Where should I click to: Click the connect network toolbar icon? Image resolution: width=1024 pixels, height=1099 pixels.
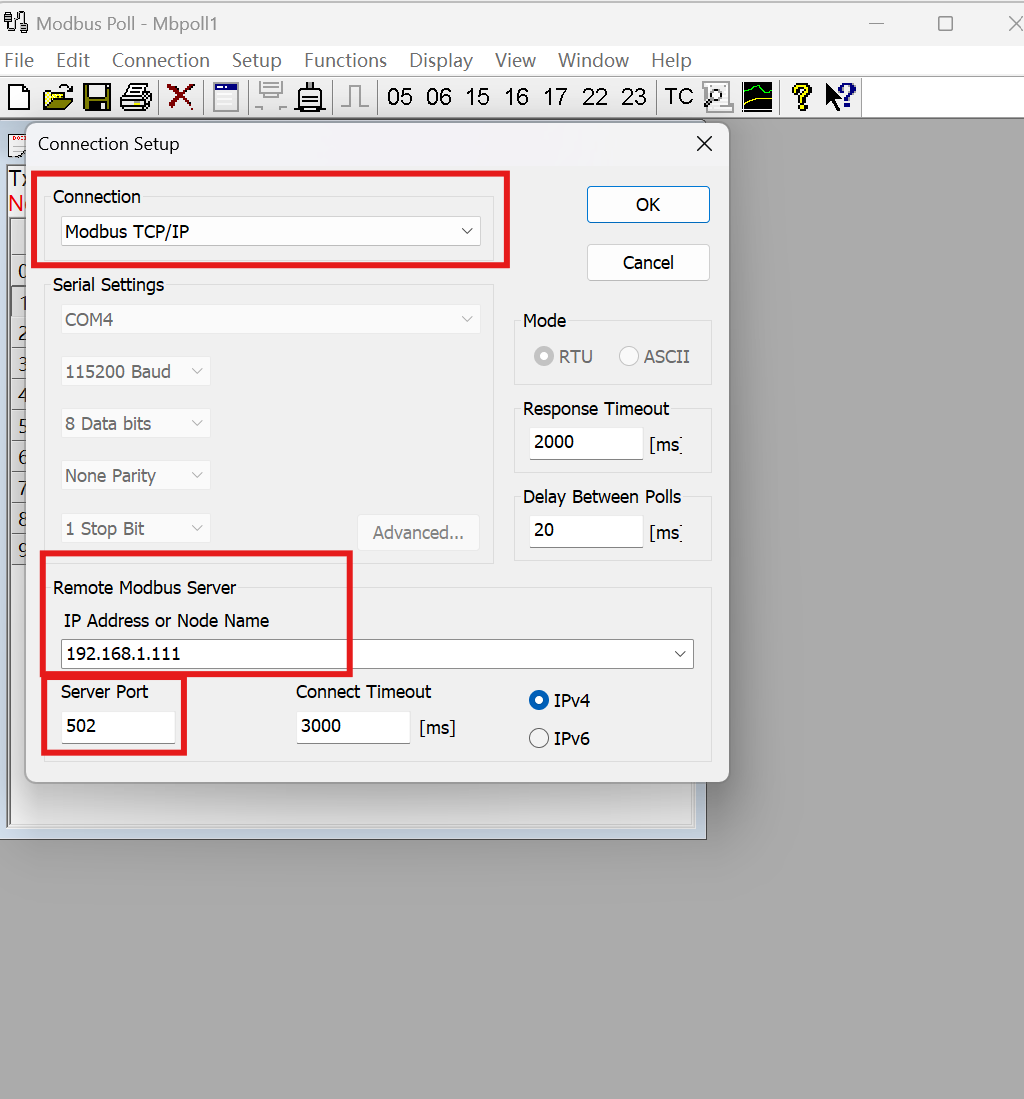click(271, 97)
